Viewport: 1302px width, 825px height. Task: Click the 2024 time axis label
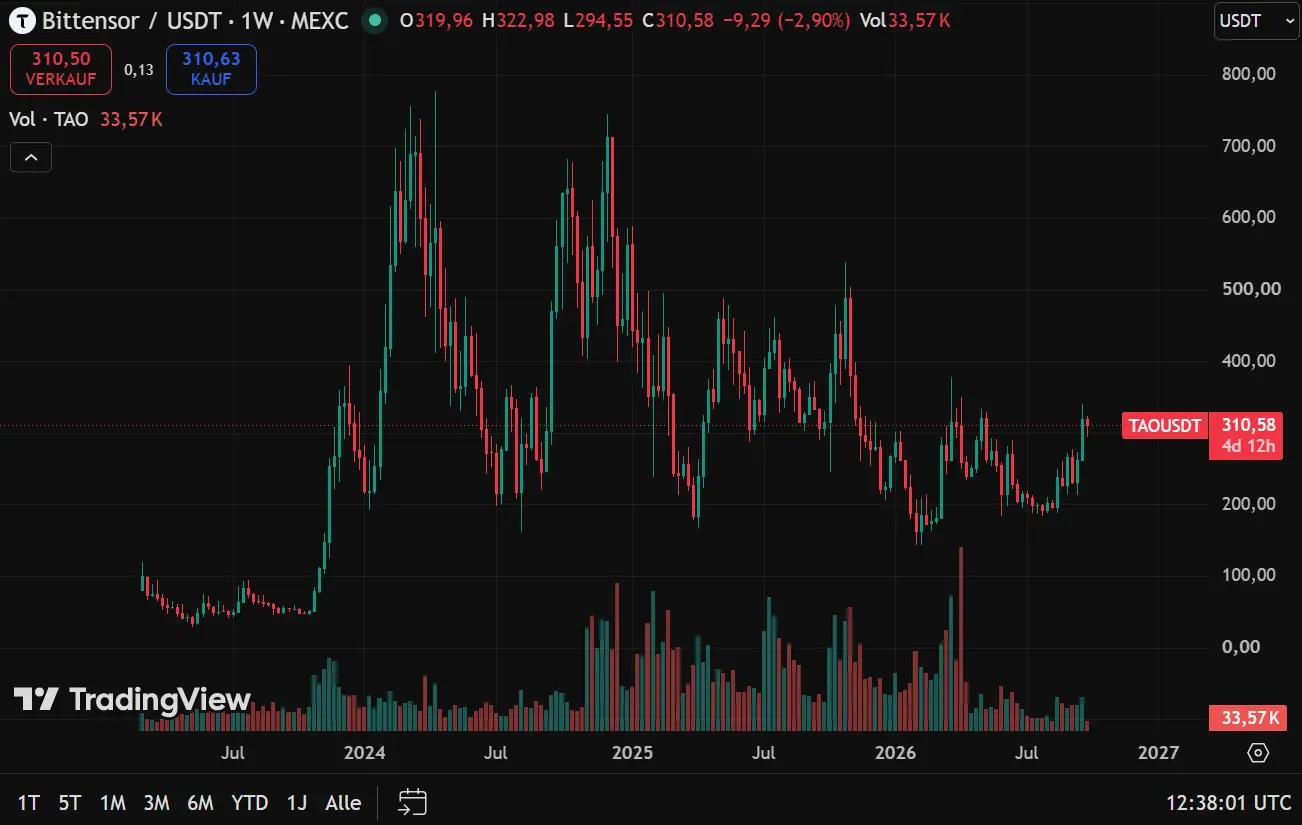coord(364,753)
